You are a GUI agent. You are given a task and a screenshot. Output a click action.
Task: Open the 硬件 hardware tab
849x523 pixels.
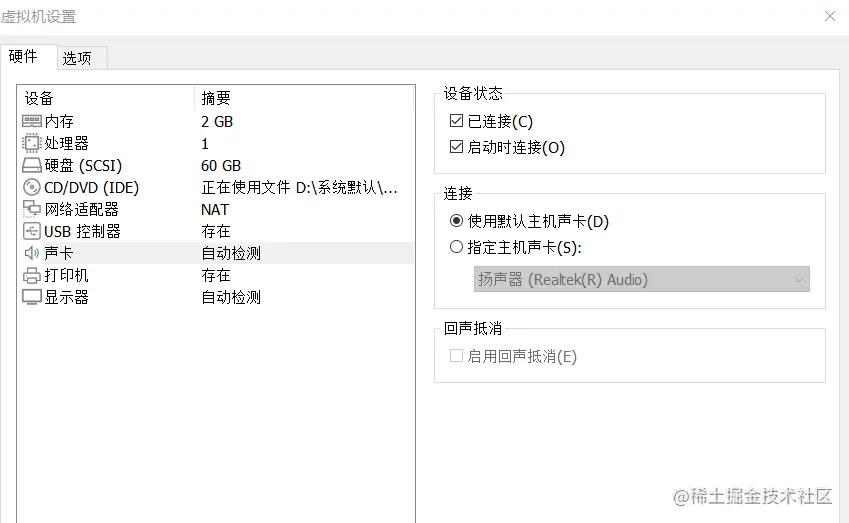[23, 57]
